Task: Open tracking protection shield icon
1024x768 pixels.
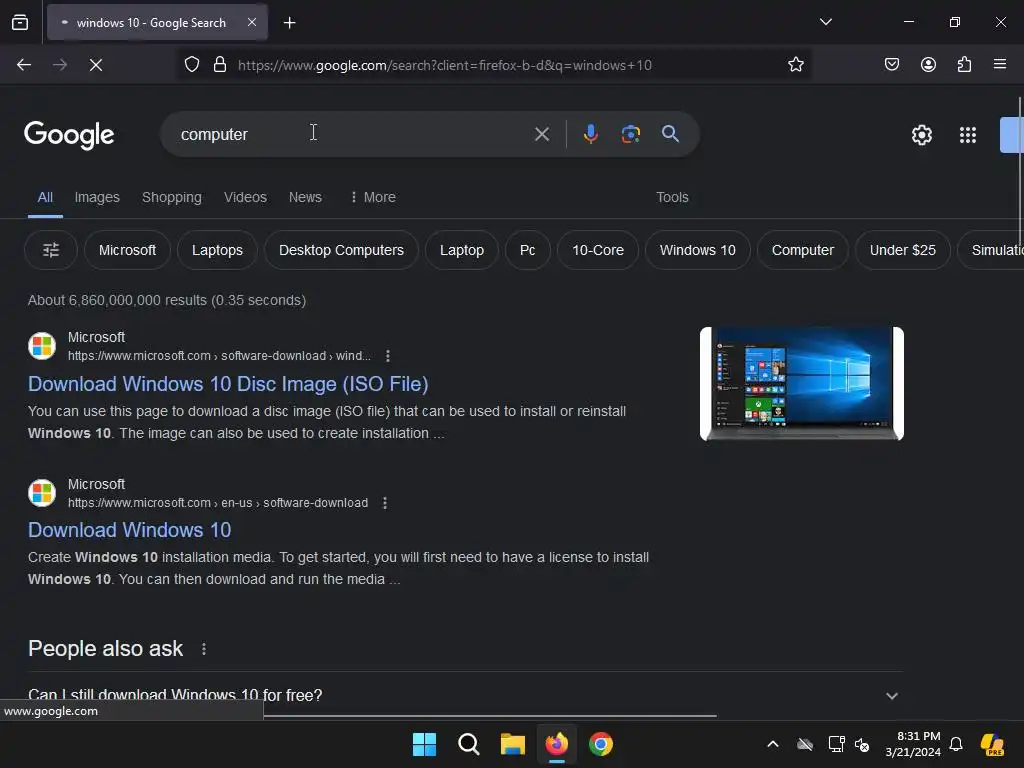Action: [x=191, y=65]
